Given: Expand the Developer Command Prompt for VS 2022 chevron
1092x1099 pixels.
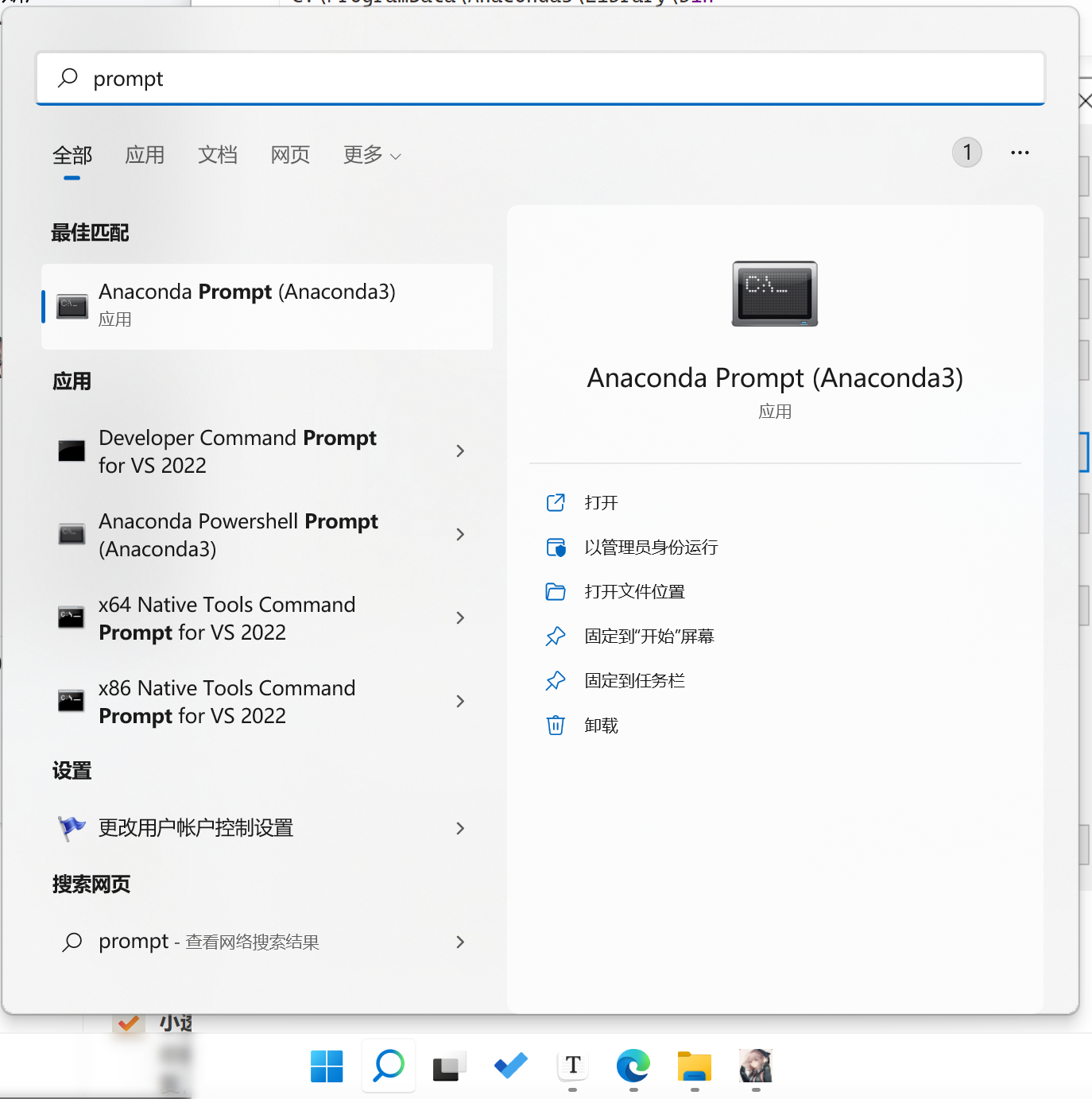Looking at the screenshot, I should click(x=460, y=451).
